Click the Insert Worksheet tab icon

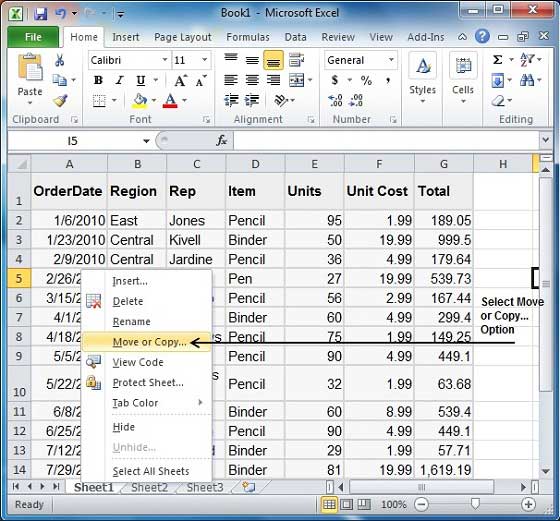249,487
